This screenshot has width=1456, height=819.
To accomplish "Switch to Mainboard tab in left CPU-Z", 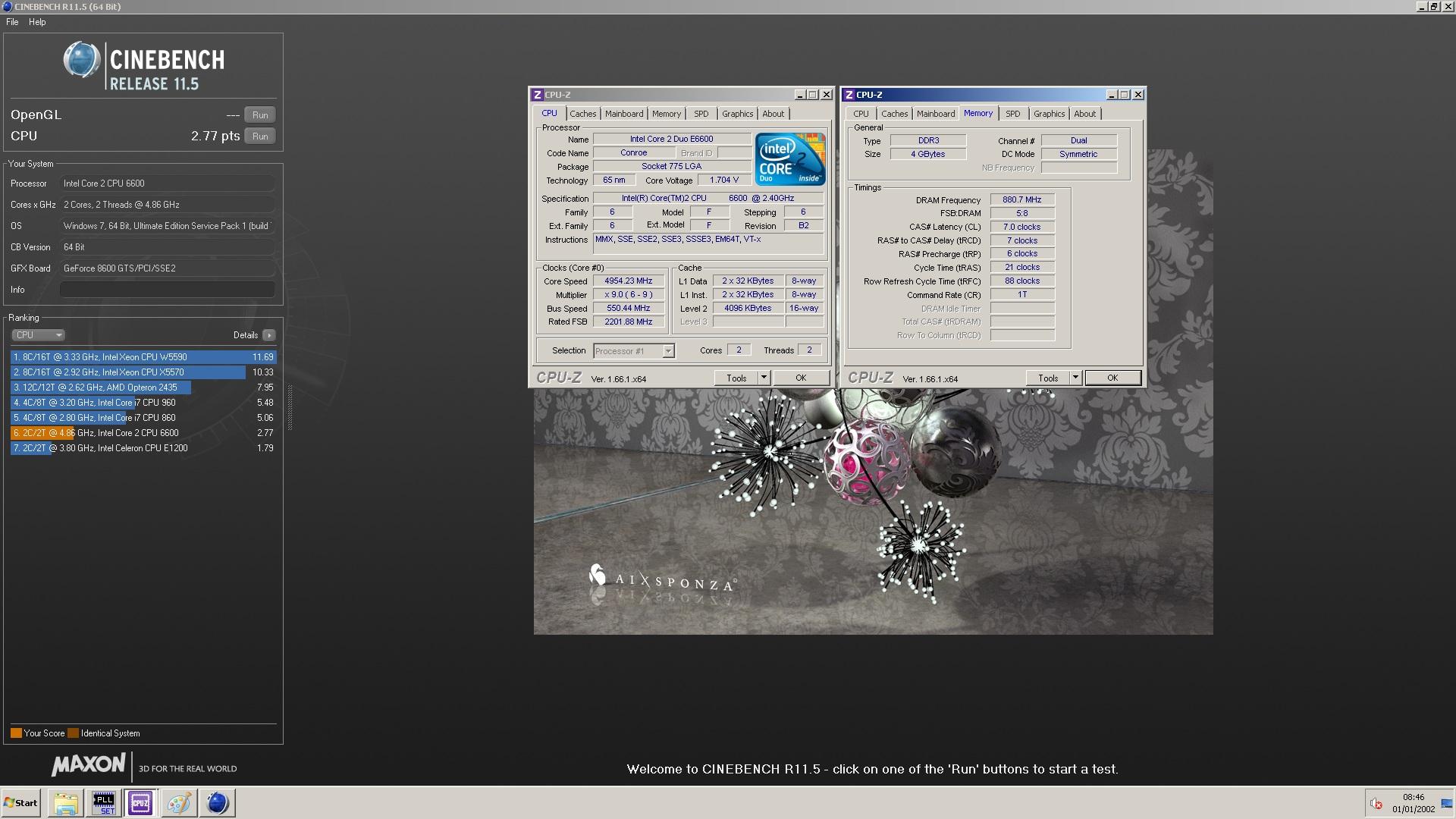I will pyautogui.click(x=624, y=114).
